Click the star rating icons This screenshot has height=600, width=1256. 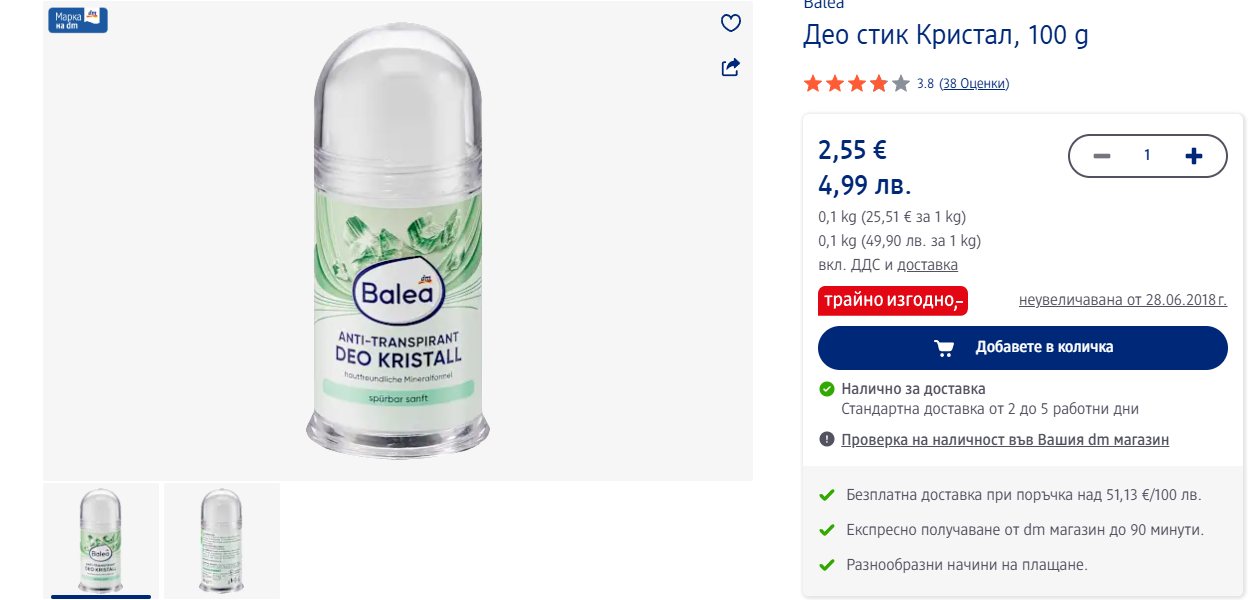856,84
